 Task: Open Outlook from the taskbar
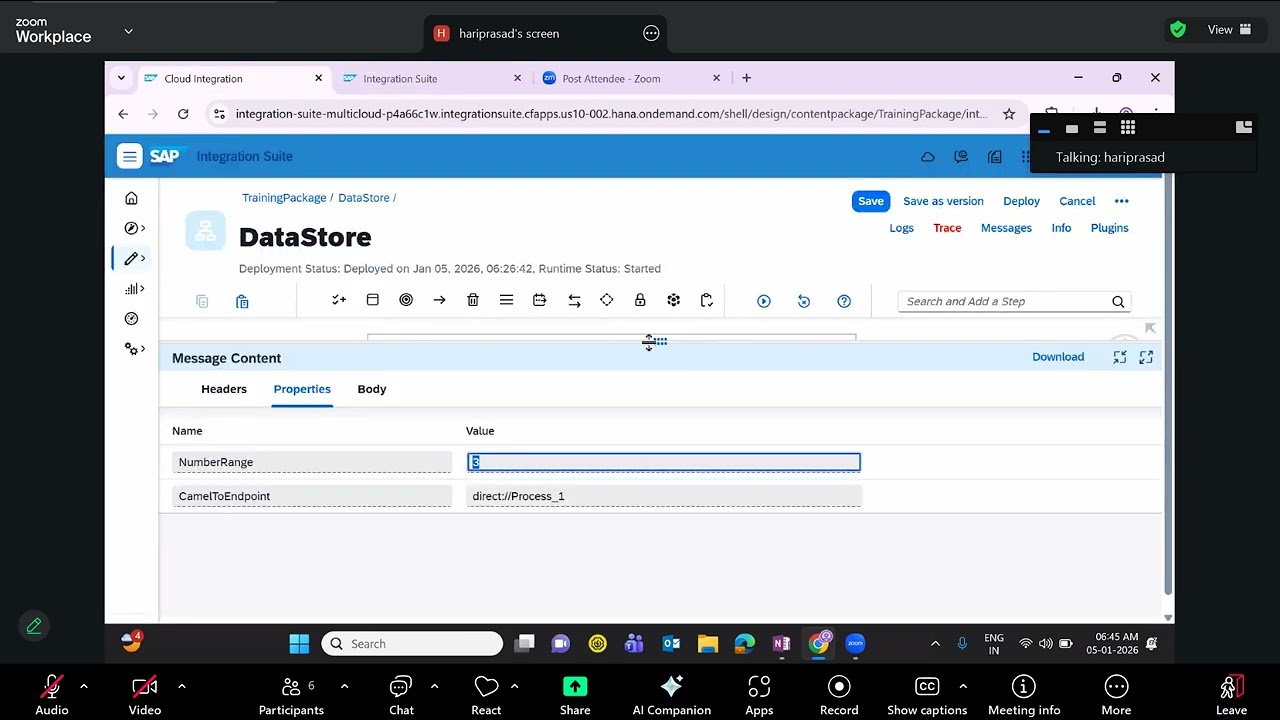[x=671, y=644]
